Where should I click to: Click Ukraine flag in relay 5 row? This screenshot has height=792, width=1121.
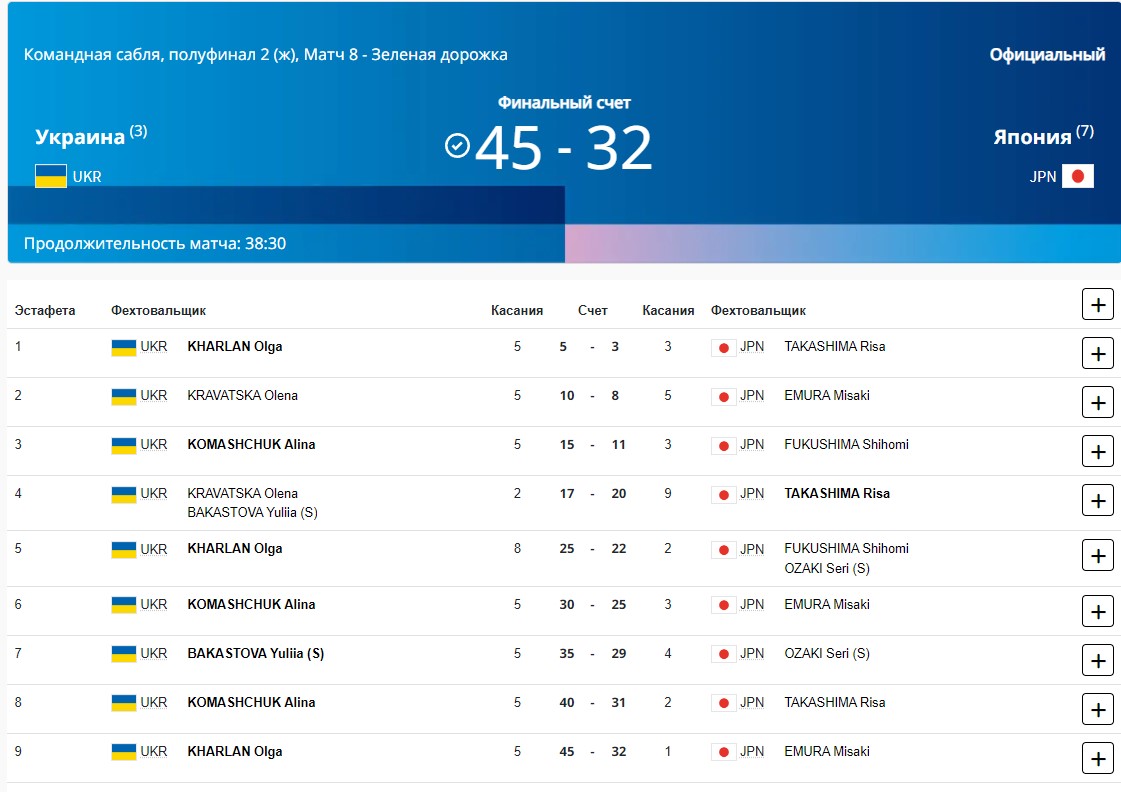(124, 550)
